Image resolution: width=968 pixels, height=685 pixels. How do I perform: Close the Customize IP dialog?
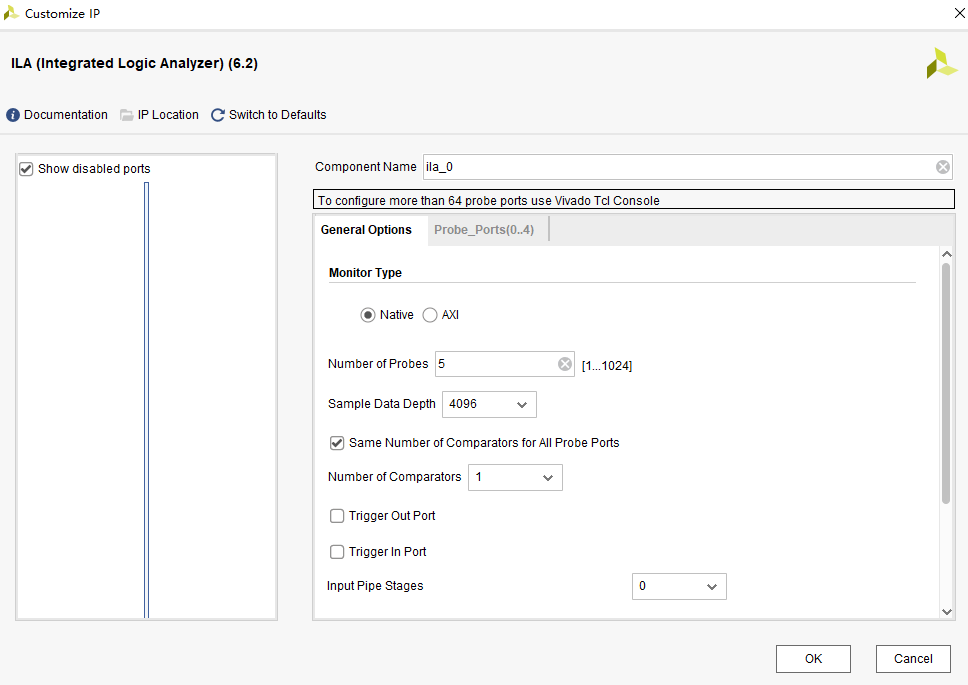point(959,13)
